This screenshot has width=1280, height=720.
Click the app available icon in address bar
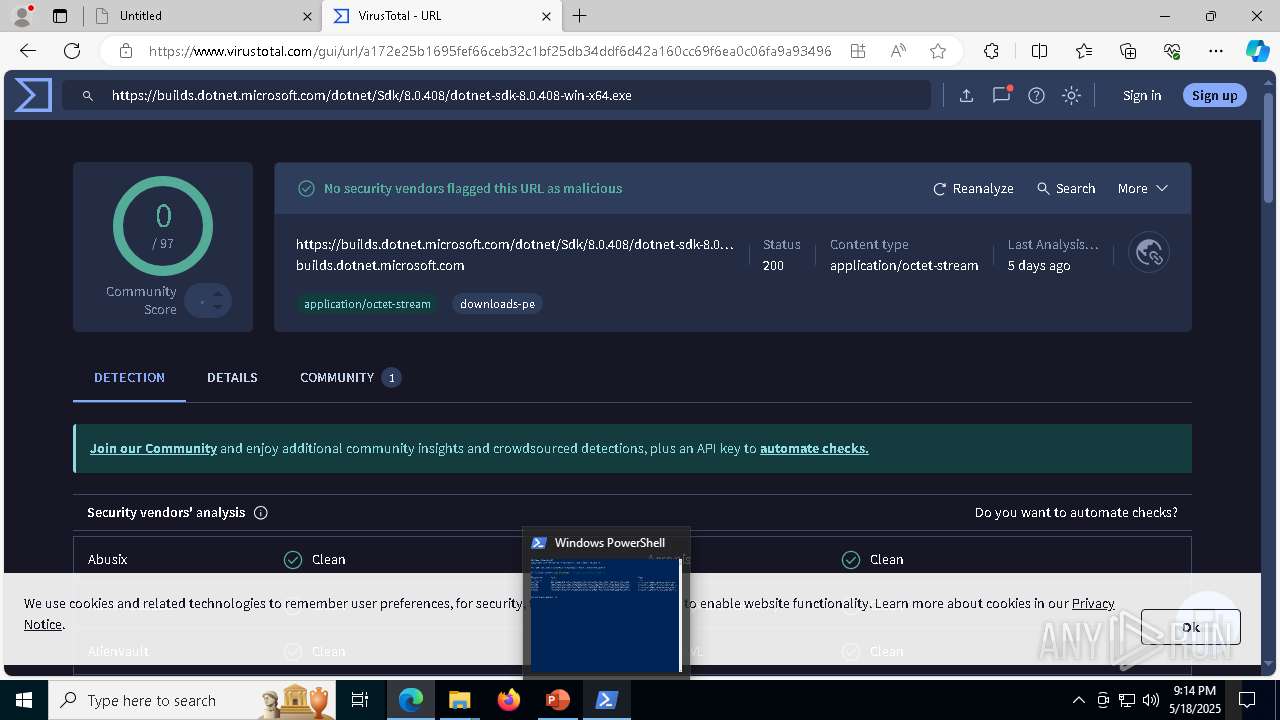click(858, 51)
